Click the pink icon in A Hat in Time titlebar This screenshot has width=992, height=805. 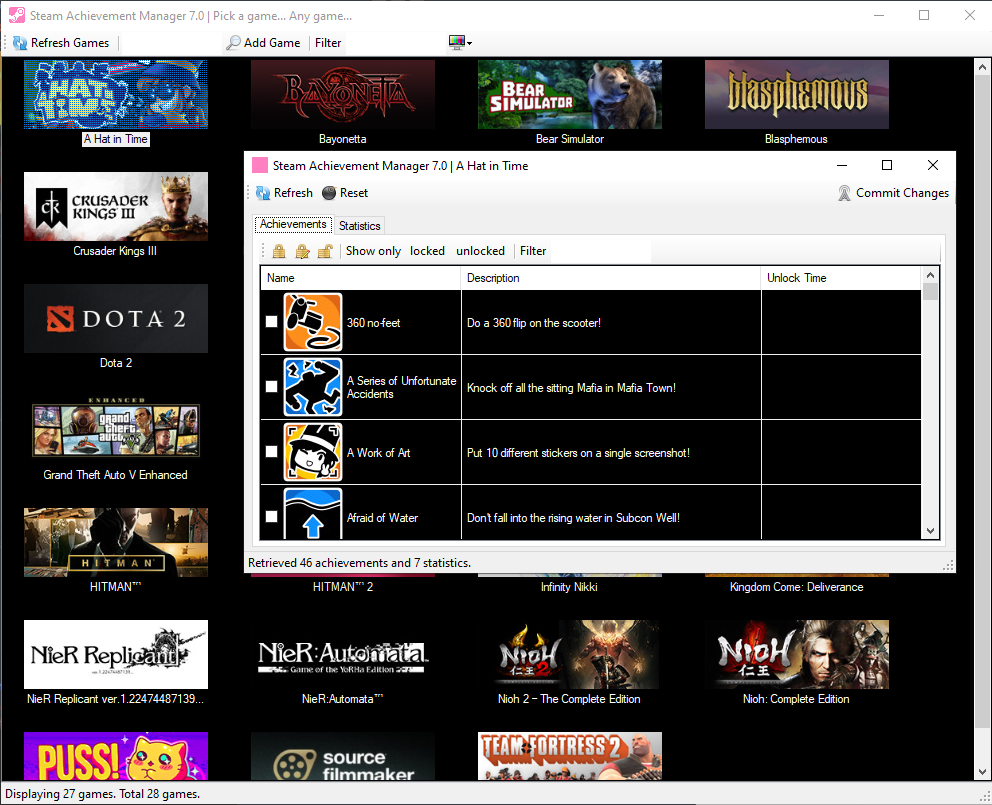click(x=259, y=166)
